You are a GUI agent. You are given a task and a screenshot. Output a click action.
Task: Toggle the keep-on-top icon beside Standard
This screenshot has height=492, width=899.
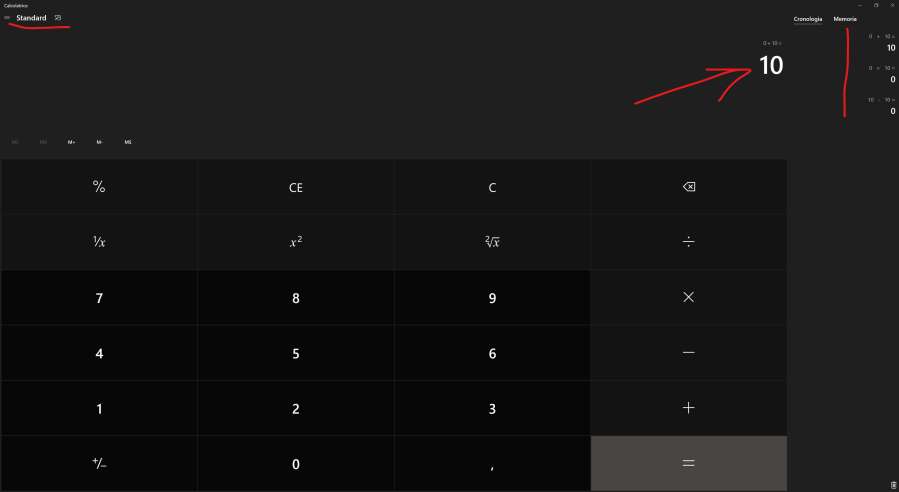[x=57, y=18]
